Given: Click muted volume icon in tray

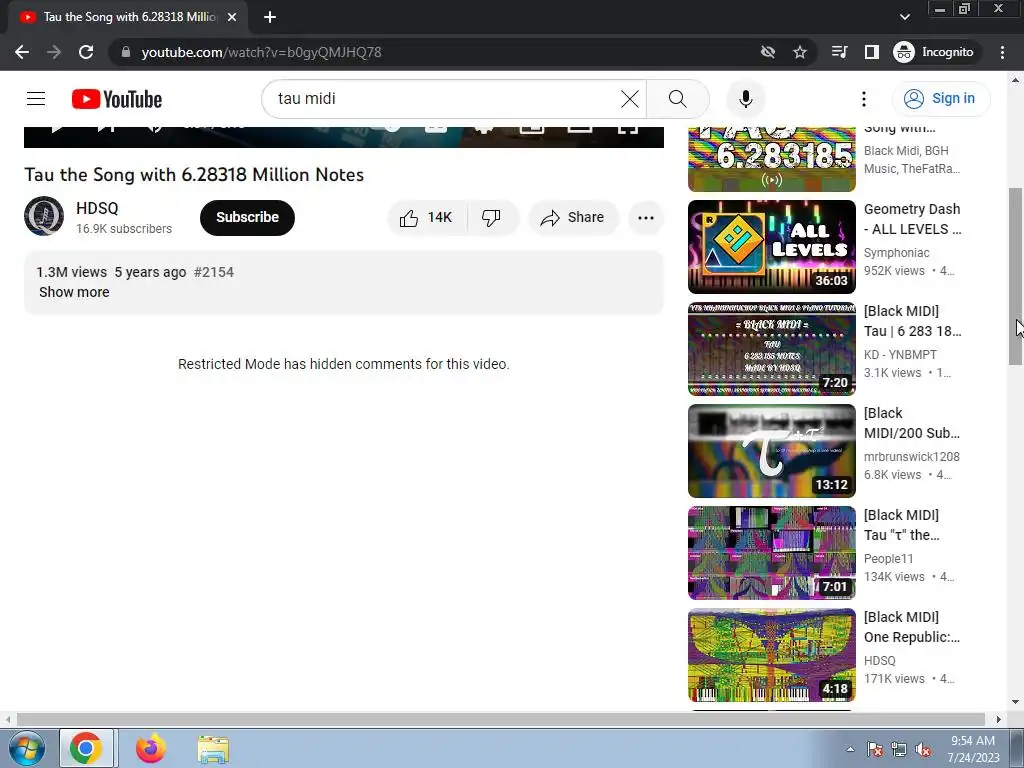Looking at the screenshot, I should (x=923, y=749).
